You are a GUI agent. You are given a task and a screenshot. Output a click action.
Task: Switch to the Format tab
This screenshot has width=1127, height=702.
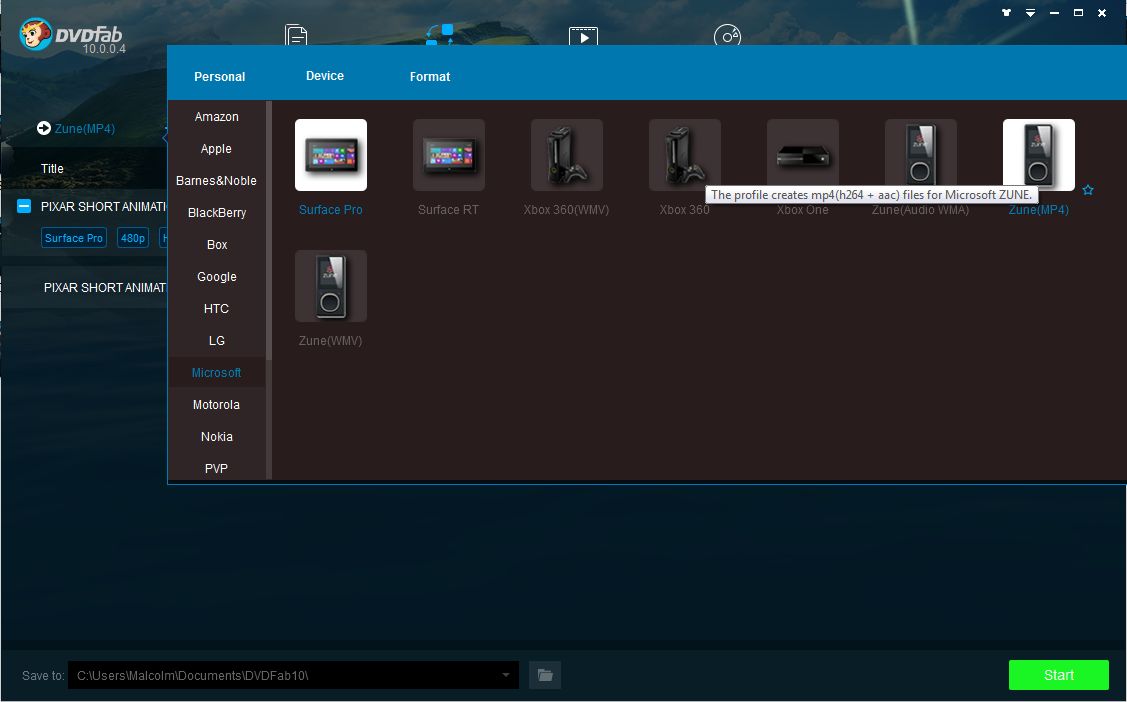click(430, 76)
